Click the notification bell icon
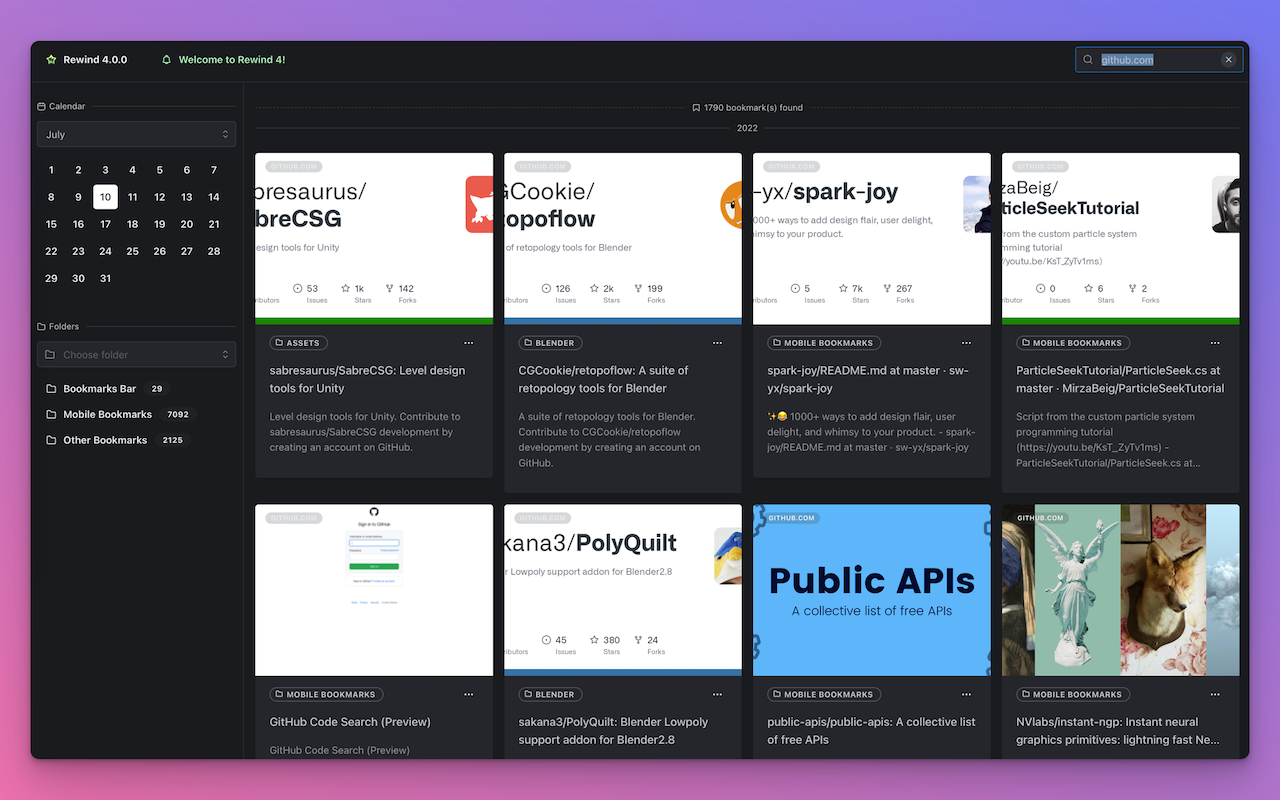Screen dimensions: 1280x800 [x=167, y=60]
